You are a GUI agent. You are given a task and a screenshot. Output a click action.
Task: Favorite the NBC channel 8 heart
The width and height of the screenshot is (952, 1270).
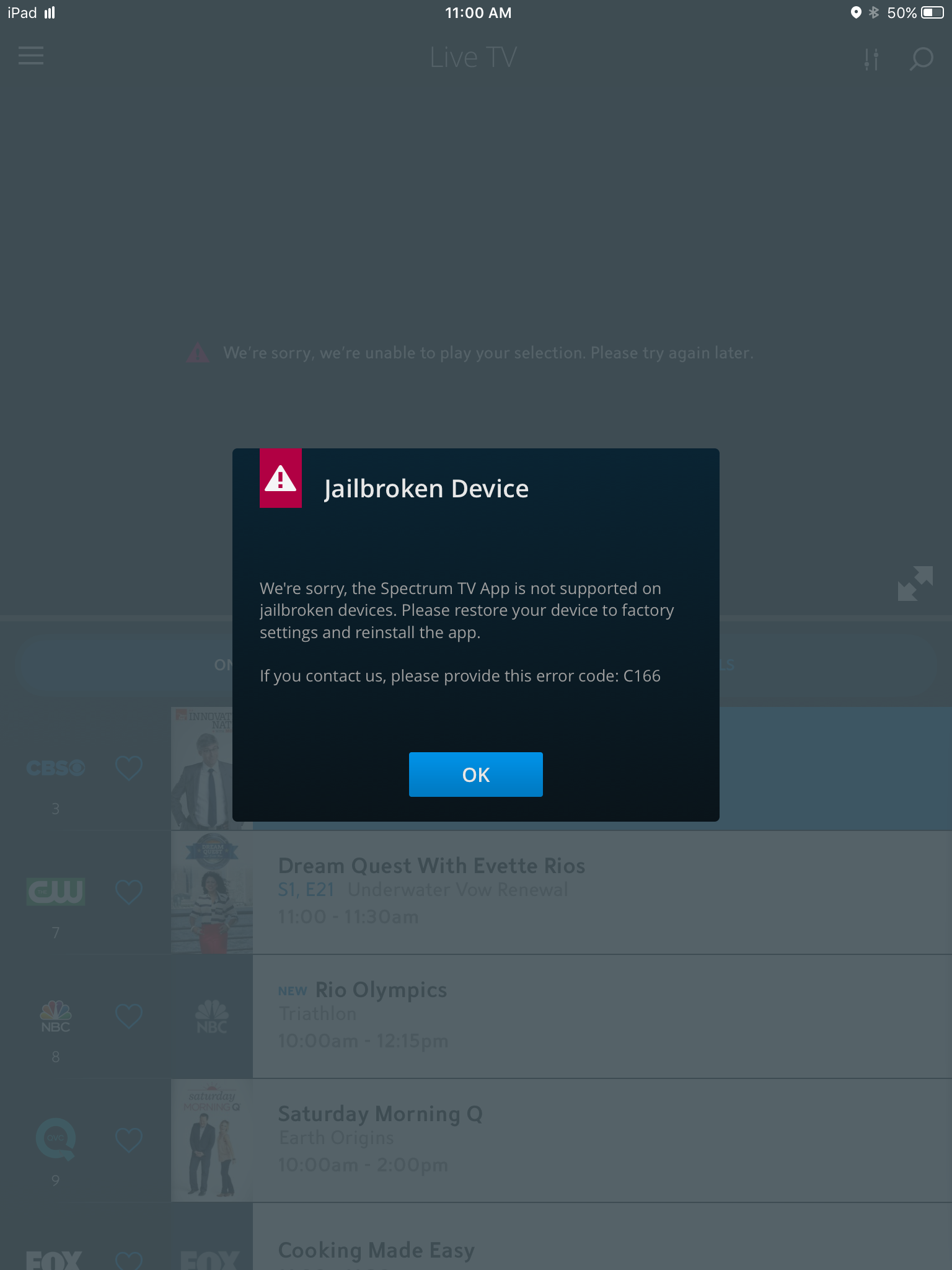129,1016
